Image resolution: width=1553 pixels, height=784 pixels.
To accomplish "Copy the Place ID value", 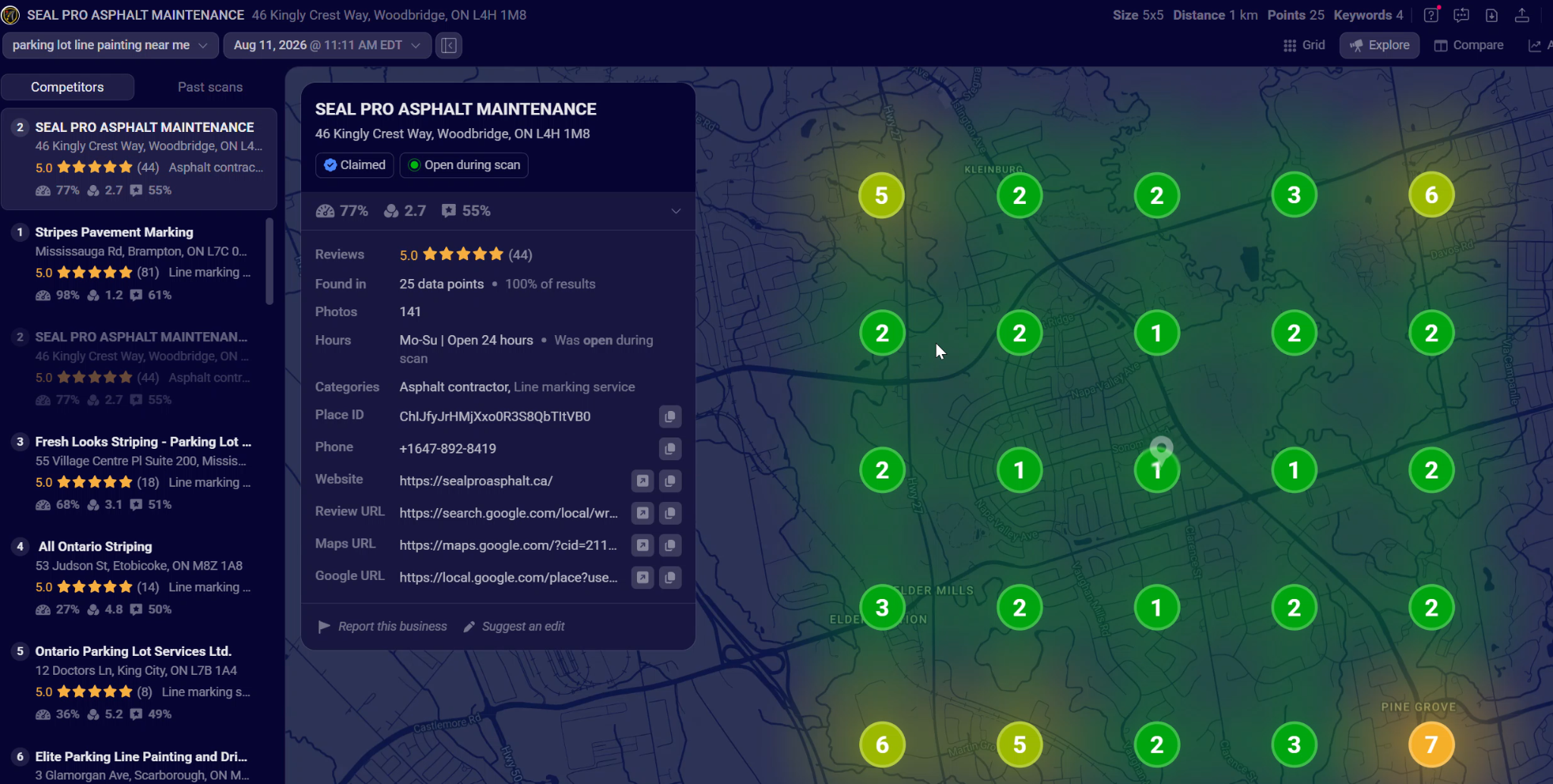I will pyautogui.click(x=670, y=416).
